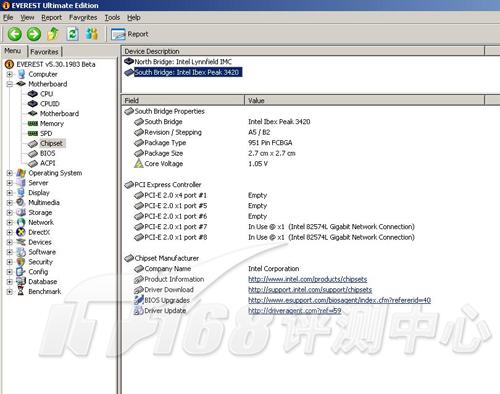The height and width of the screenshot is (394, 500).
Task: Click the Operating System Windows flag icon
Action: [x=21, y=173]
